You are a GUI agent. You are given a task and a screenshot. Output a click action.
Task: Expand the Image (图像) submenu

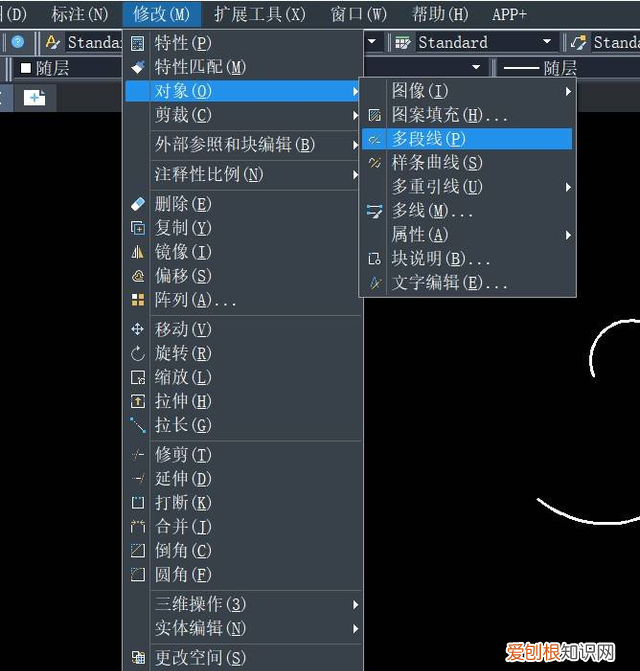tap(467, 91)
